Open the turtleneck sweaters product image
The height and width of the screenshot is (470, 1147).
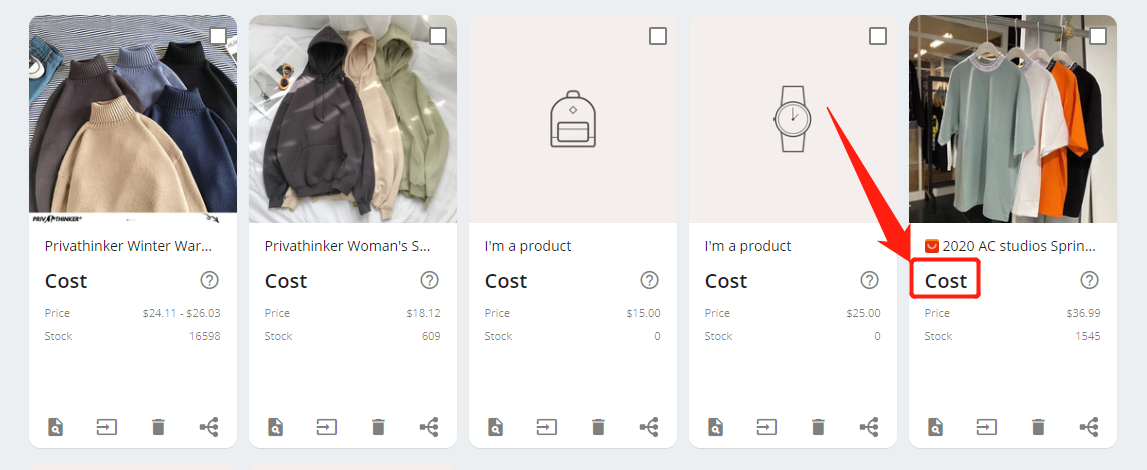click(133, 119)
